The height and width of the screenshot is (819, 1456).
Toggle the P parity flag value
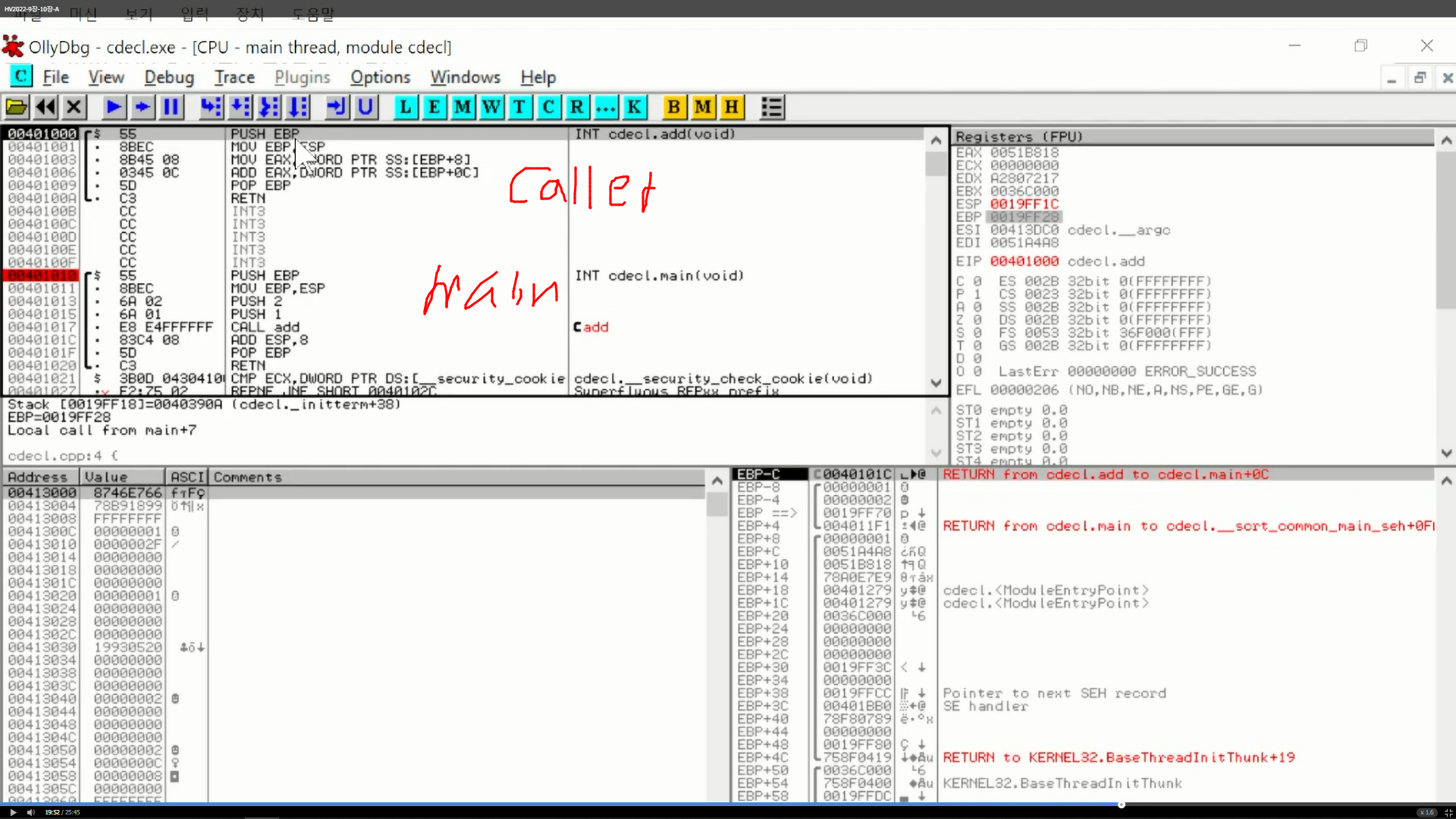(x=977, y=294)
